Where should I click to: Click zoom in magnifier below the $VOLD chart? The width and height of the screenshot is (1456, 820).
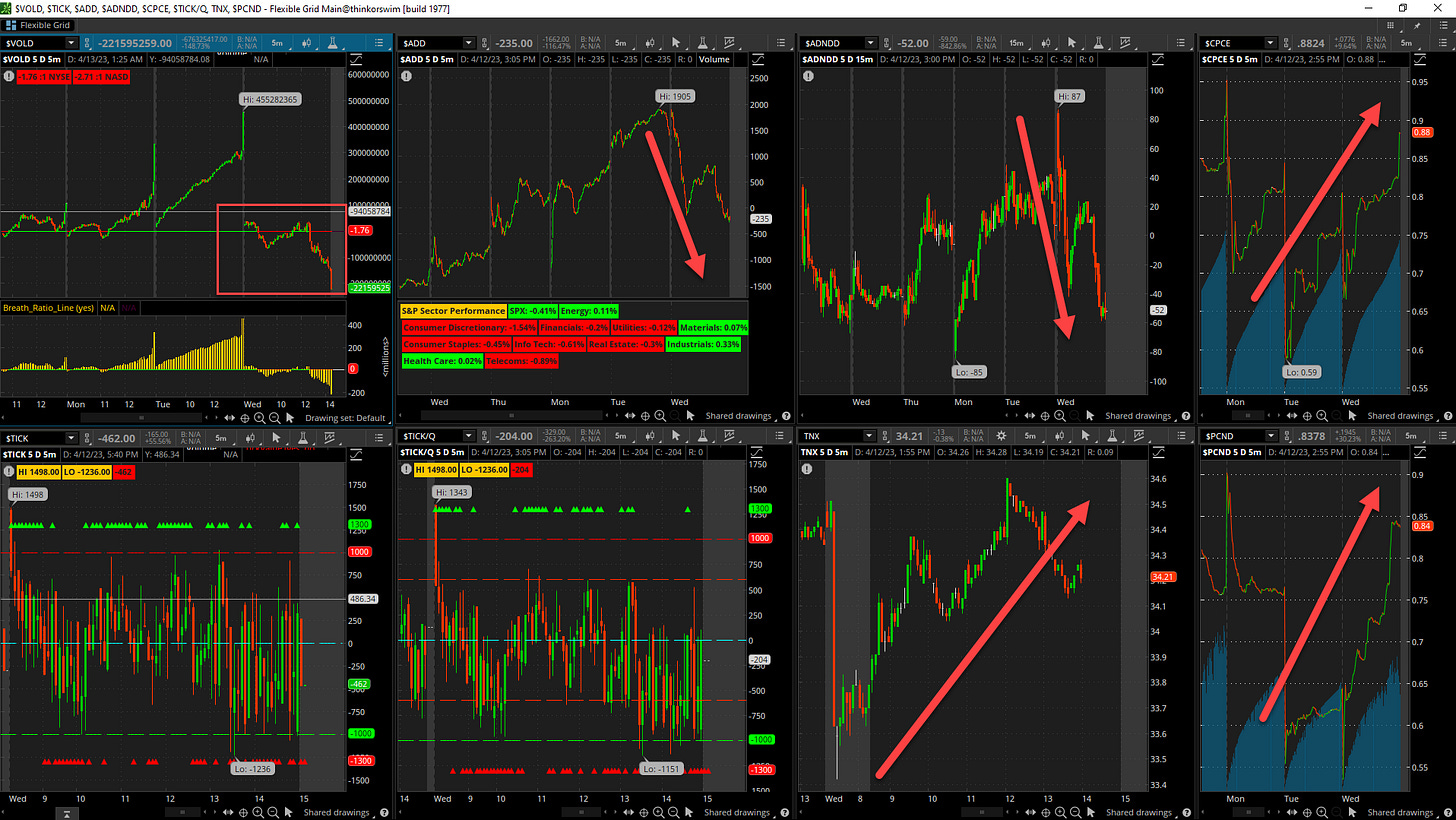(259, 417)
